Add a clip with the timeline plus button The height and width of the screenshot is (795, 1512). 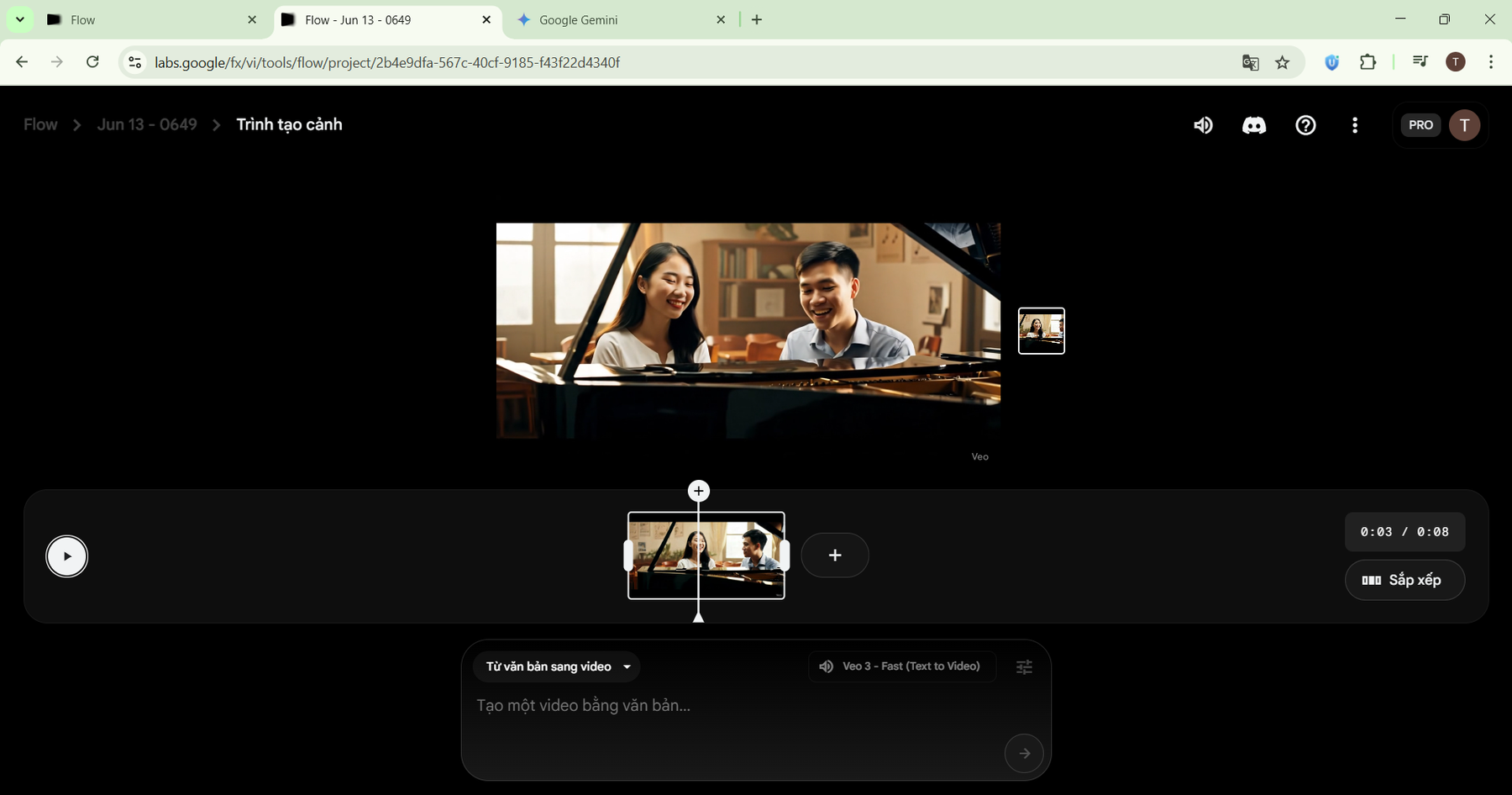click(x=834, y=555)
